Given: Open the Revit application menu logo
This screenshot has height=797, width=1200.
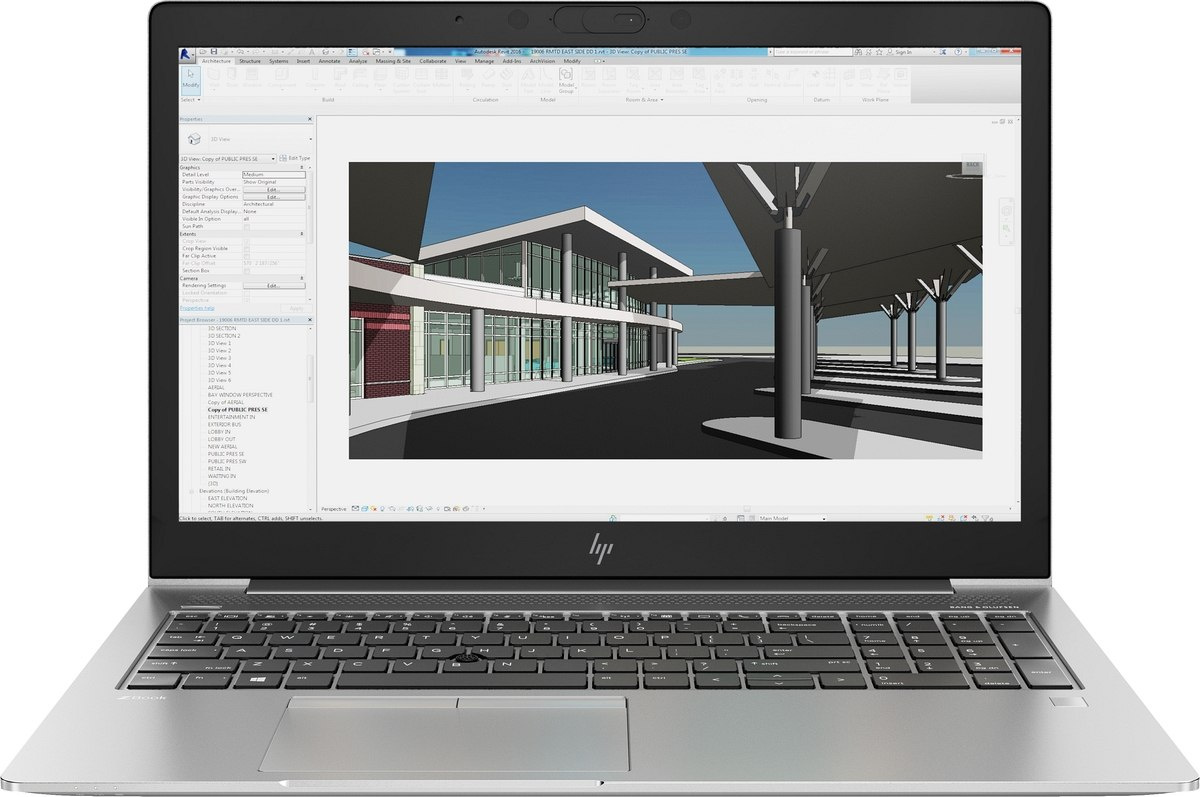Looking at the screenshot, I should point(186,53).
